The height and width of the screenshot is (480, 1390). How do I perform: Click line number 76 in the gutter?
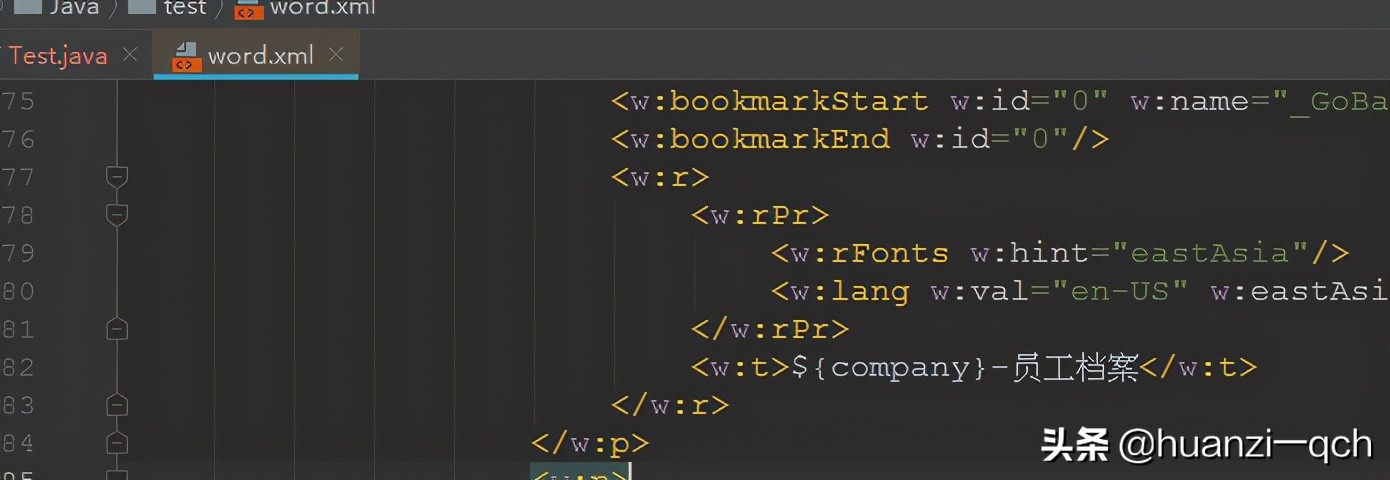[x=17, y=139]
